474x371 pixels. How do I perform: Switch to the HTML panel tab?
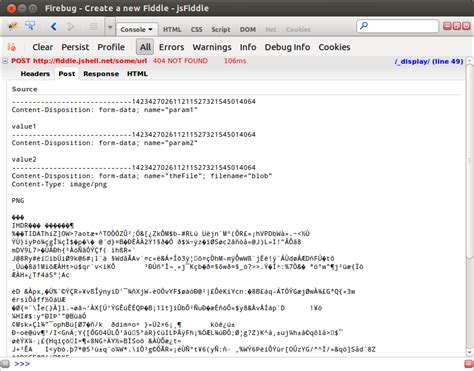coord(172,29)
